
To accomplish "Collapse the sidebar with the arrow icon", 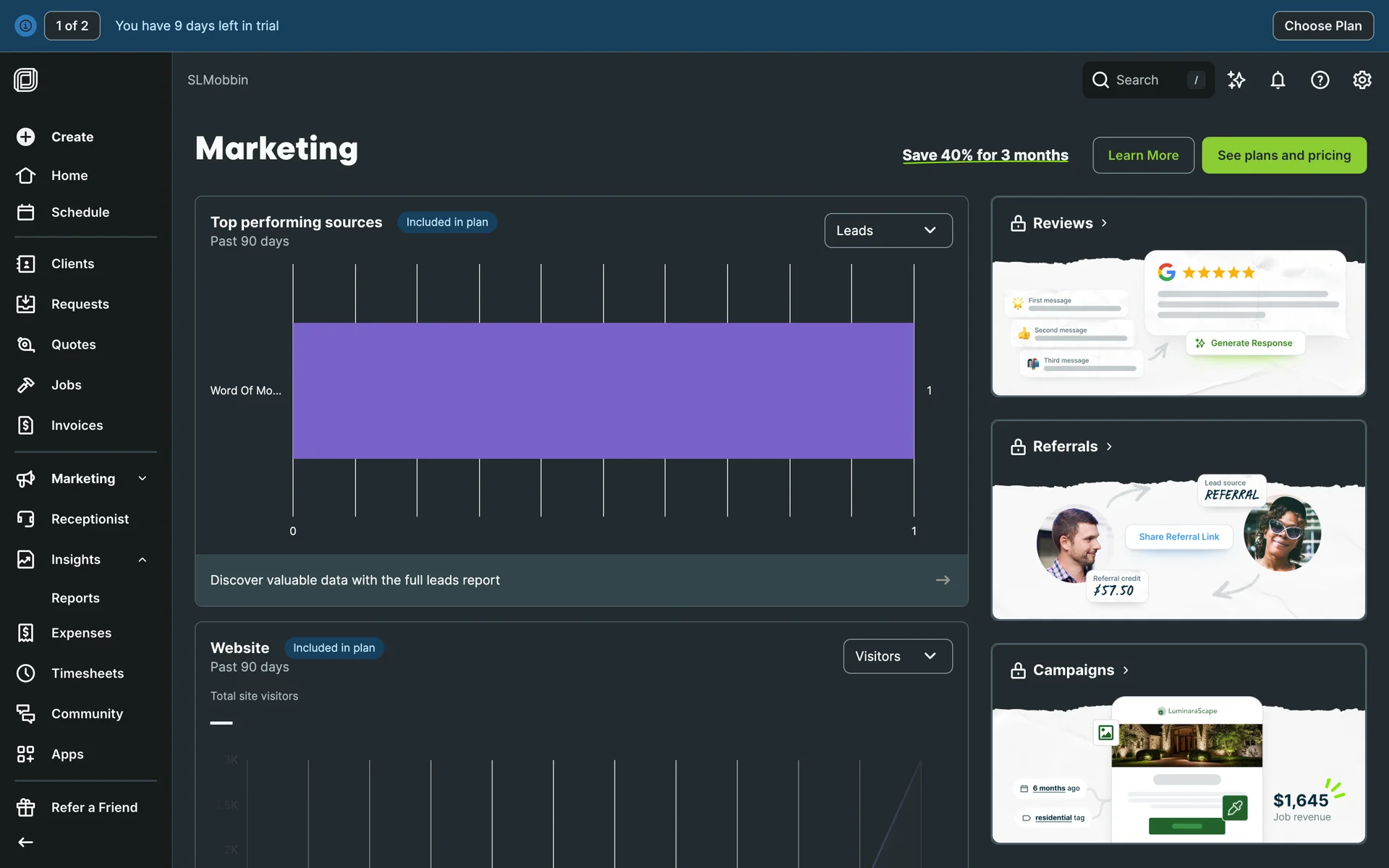I will point(26,842).
